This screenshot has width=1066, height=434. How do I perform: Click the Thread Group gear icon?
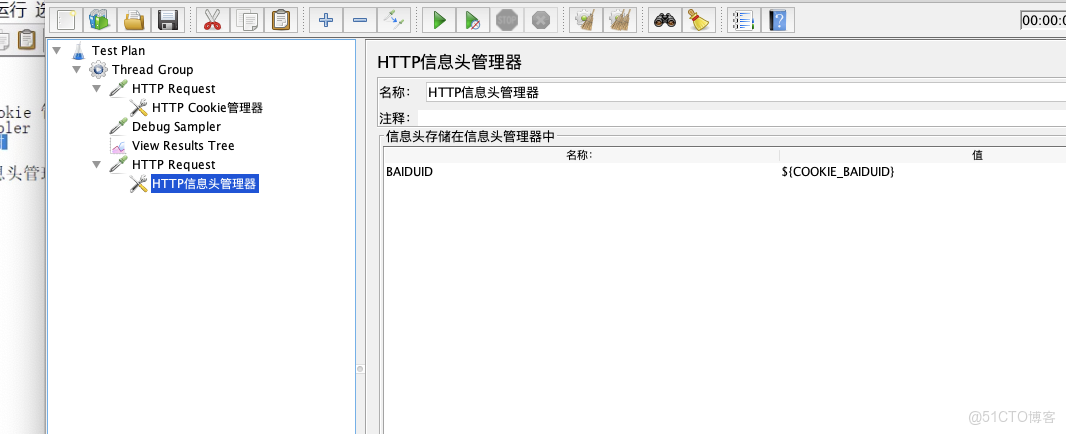click(99, 69)
